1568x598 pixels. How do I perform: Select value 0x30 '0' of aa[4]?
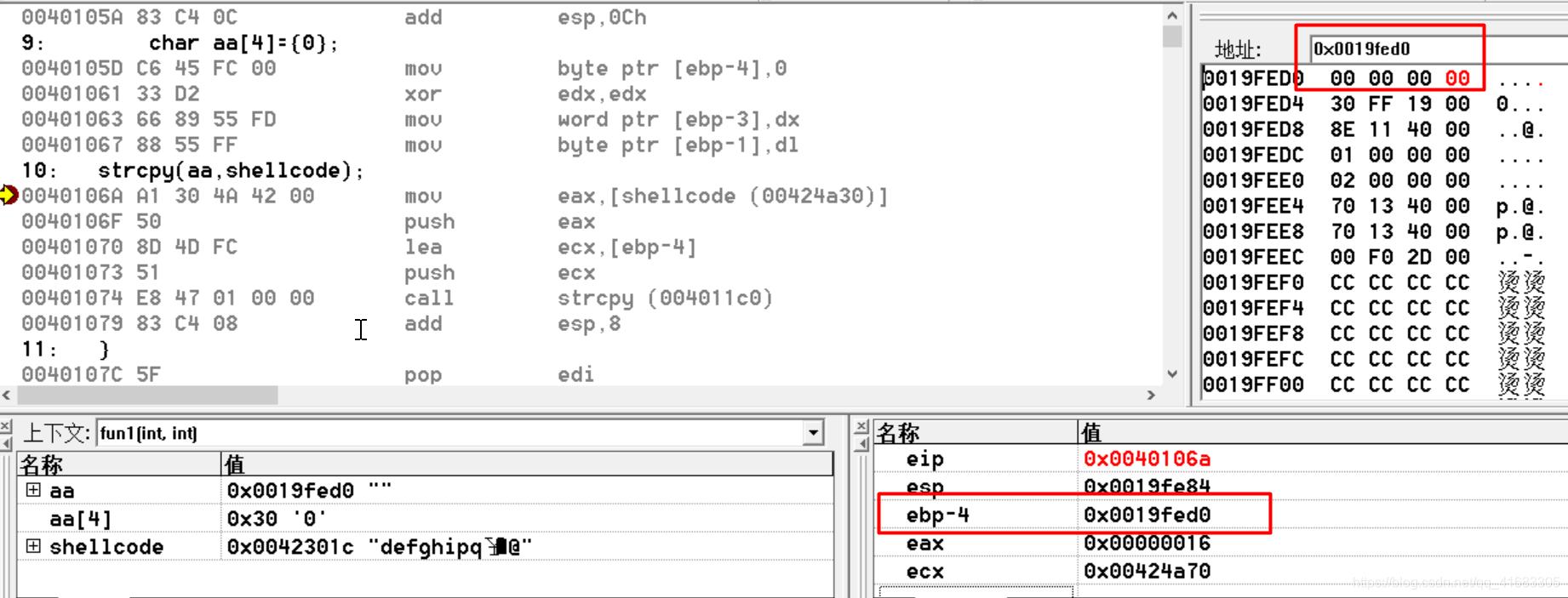[x=277, y=519]
